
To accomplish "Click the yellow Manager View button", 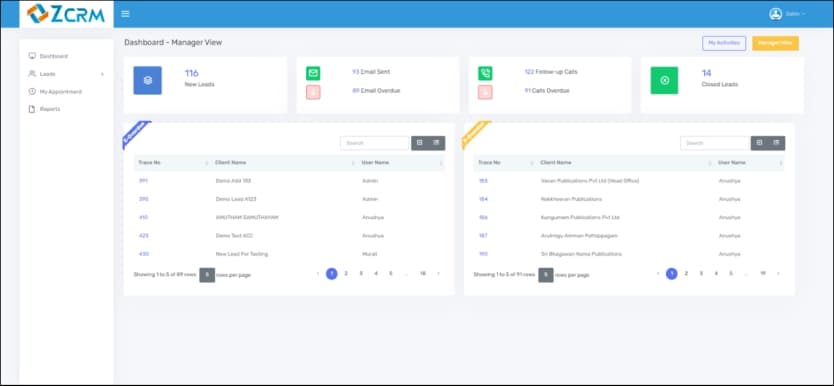I will pyautogui.click(x=775, y=43).
